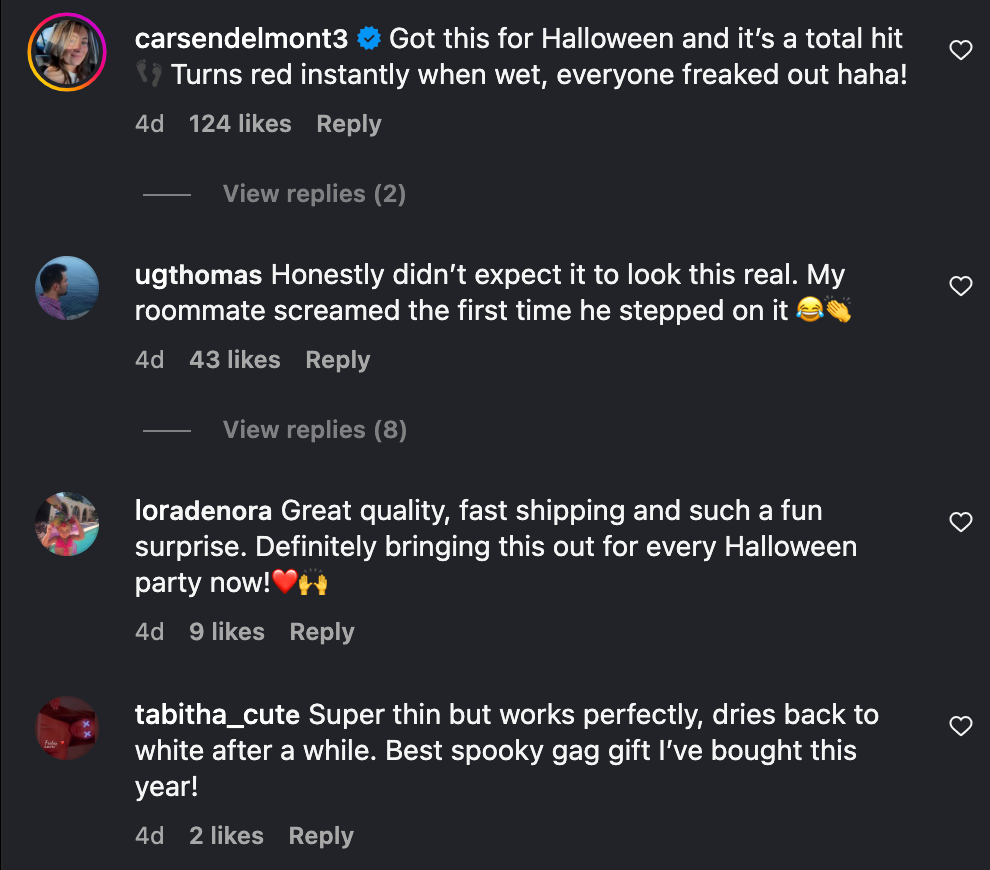Viewport: 990px width, 870px height.
Task: Open ugthomas's profile avatar
Action: (x=67, y=288)
